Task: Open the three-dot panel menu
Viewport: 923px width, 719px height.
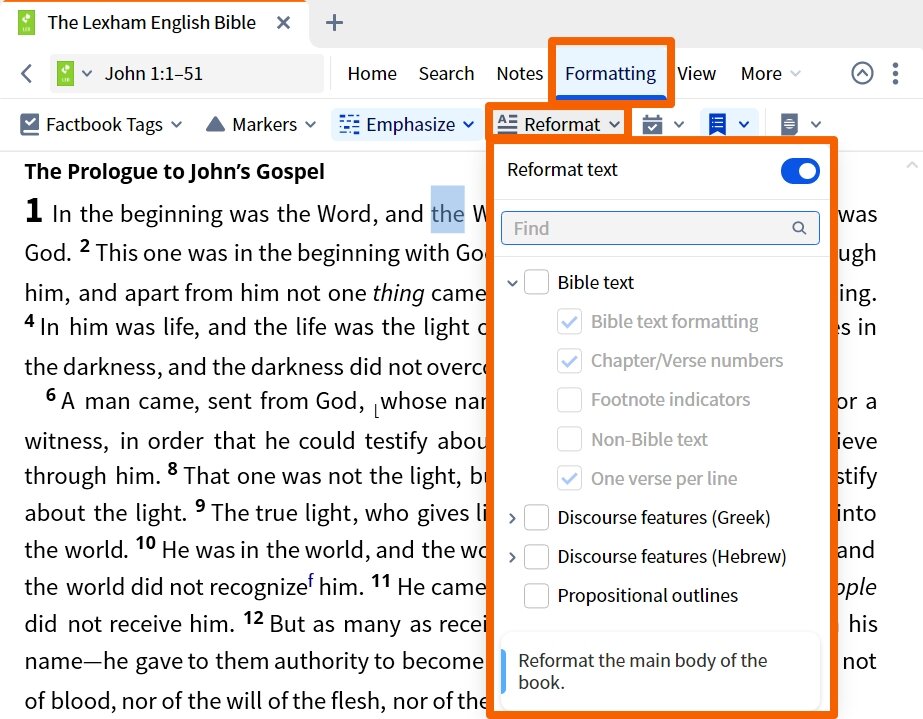Action: 895,74
